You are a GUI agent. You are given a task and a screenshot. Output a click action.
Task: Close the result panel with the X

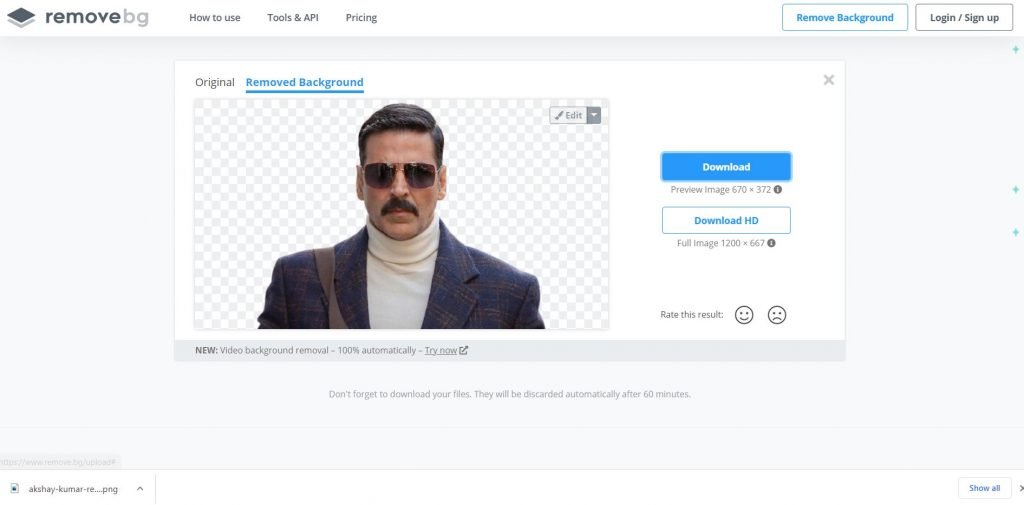pyautogui.click(x=828, y=80)
